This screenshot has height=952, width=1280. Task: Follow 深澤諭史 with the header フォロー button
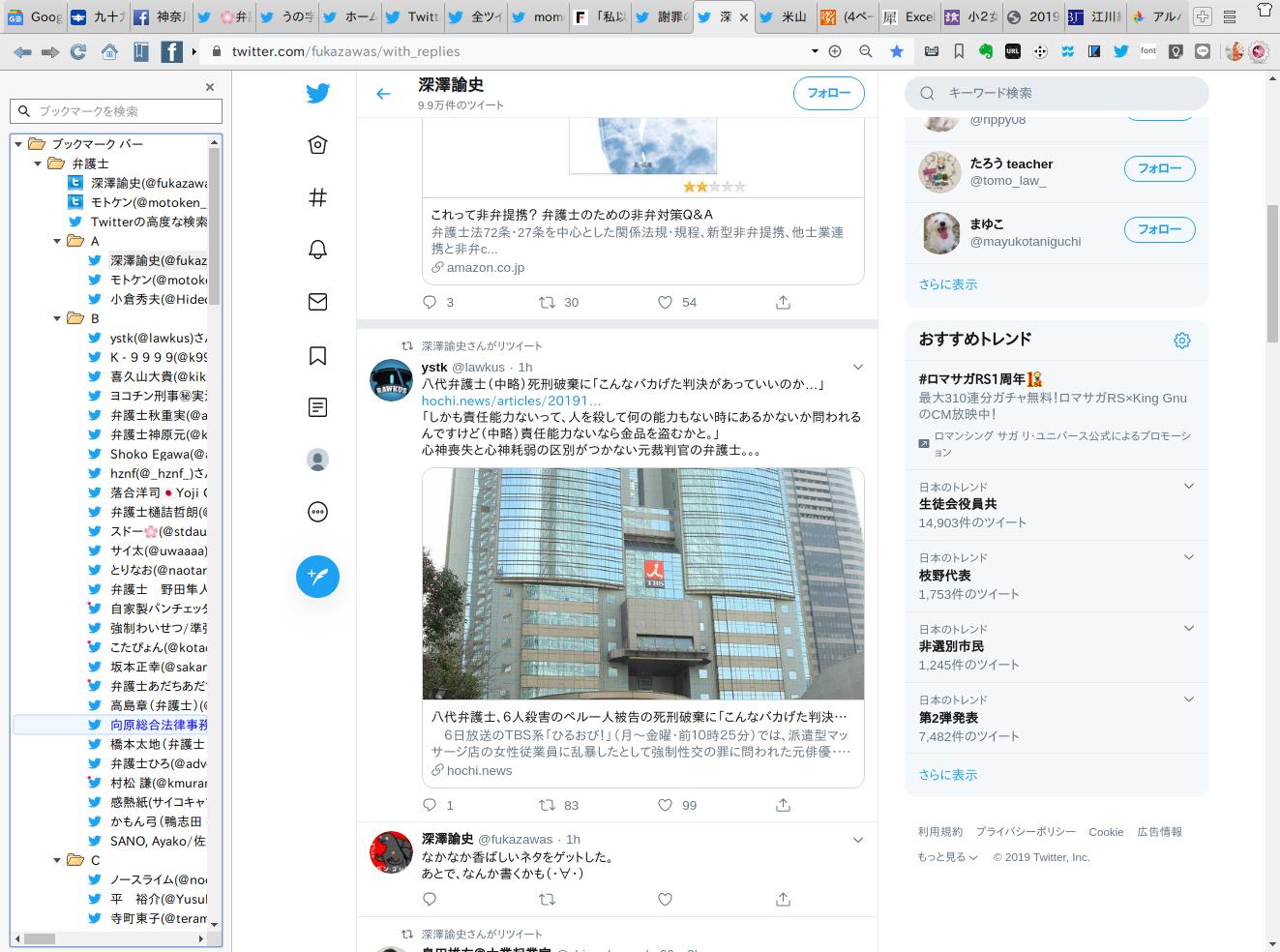click(x=829, y=94)
